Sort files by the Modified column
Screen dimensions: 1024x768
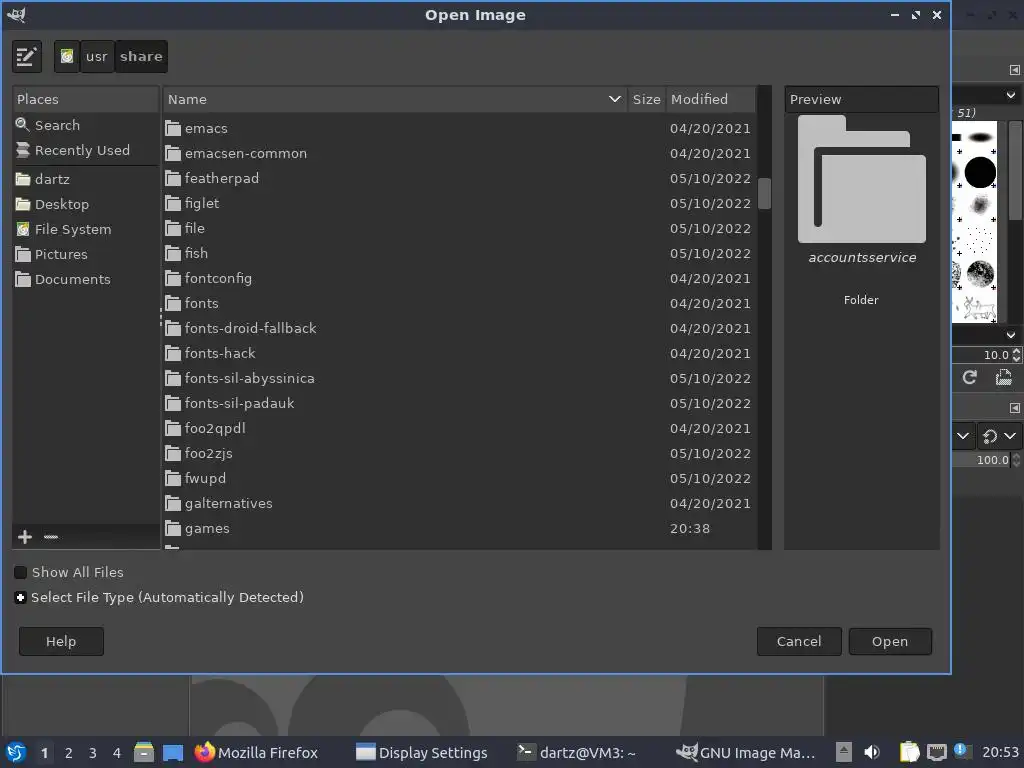click(x=711, y=99)
